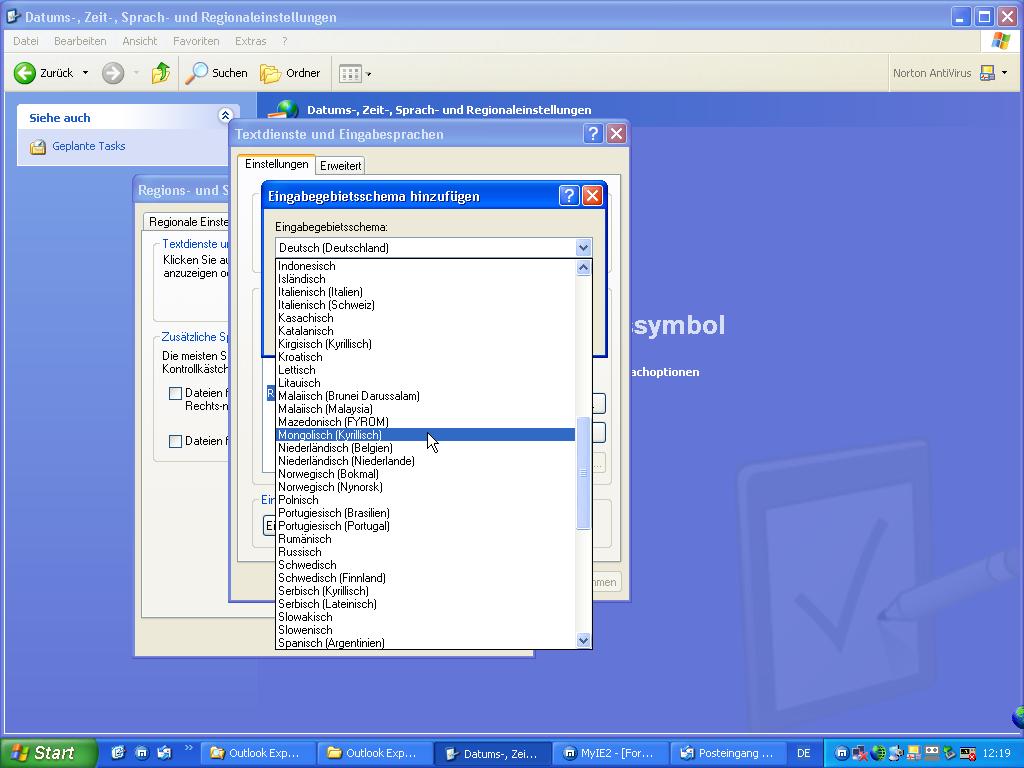Screen dimensions: 1024x768
Task: Open the Favoriten menu
Action: [x=196, y=41]
